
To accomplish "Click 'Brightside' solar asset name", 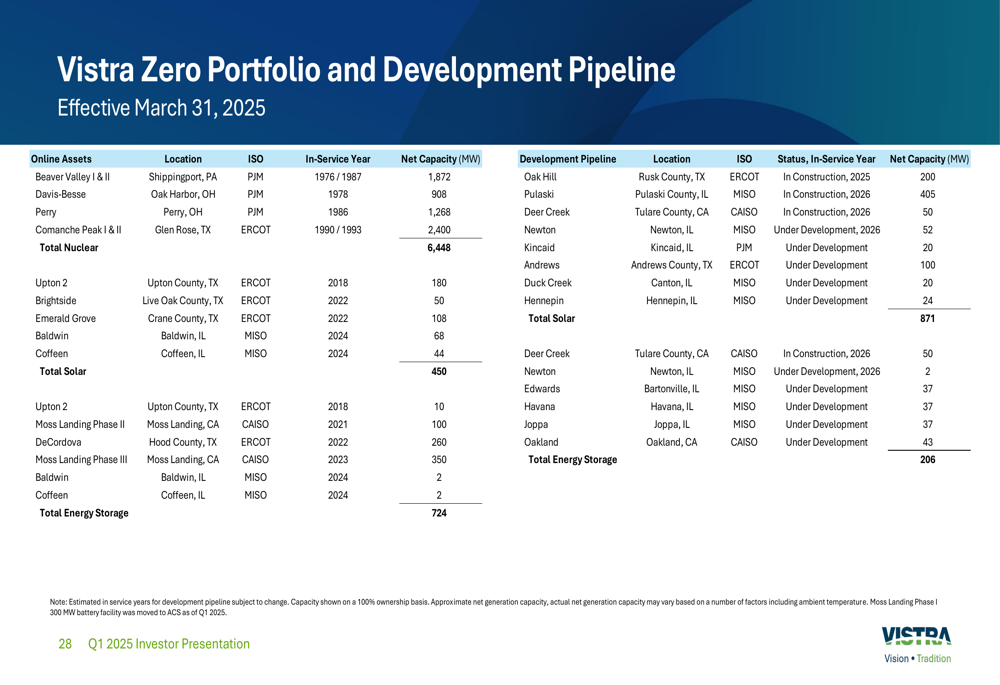I will click(55, 300).
